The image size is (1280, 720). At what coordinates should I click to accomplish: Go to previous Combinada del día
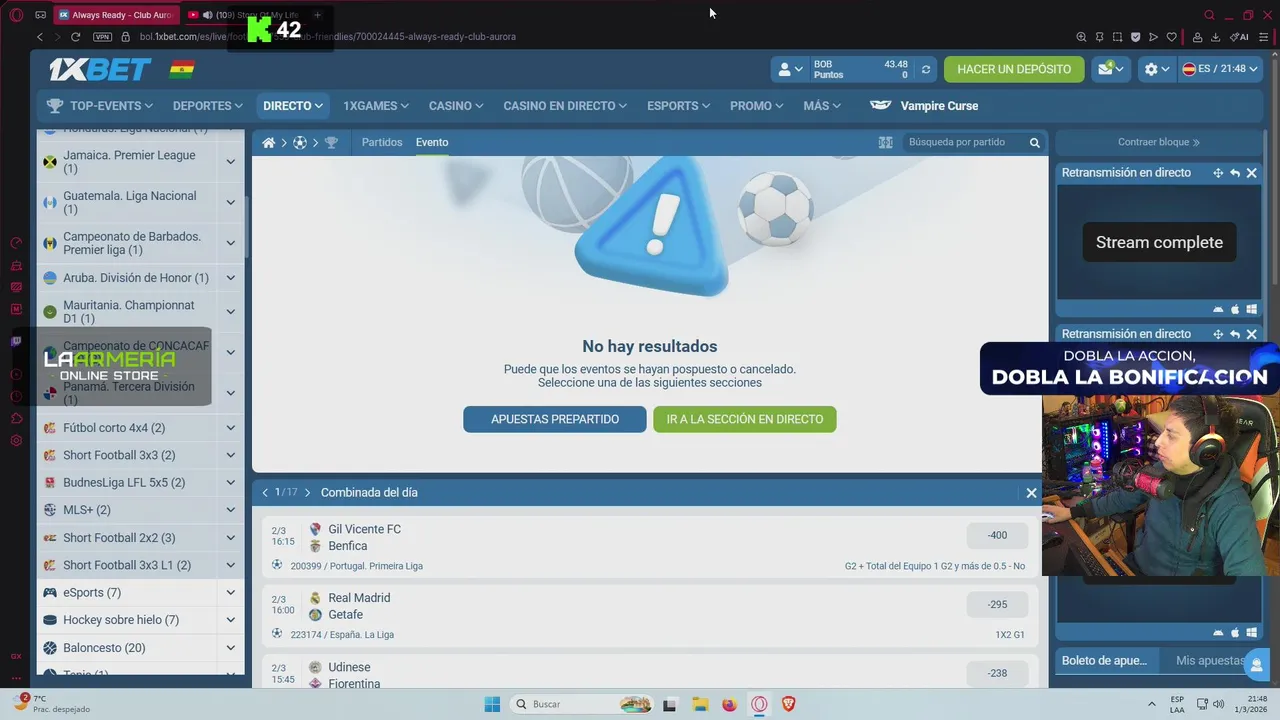pos(265,493)
